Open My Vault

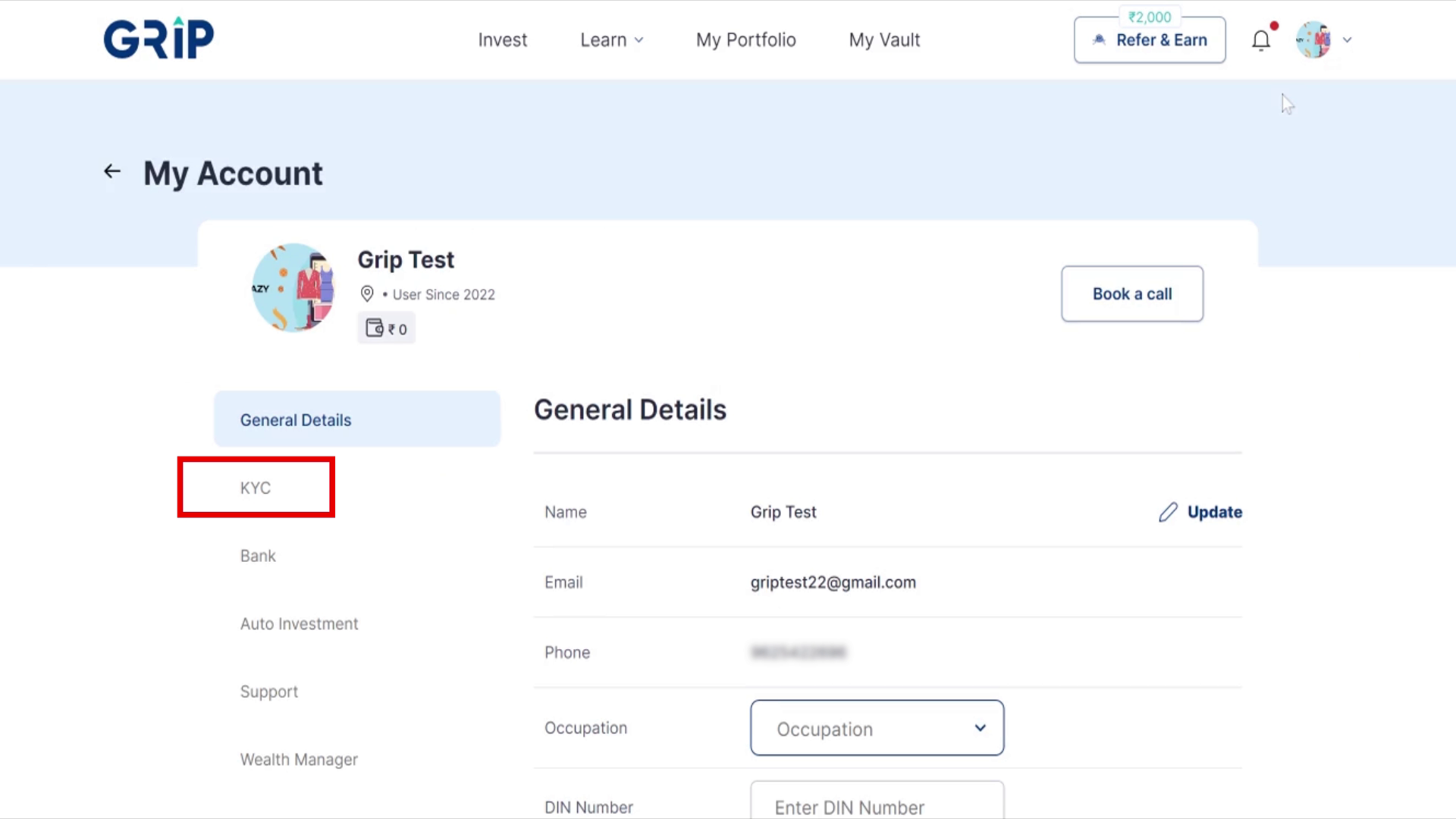(x=884, y=40)
